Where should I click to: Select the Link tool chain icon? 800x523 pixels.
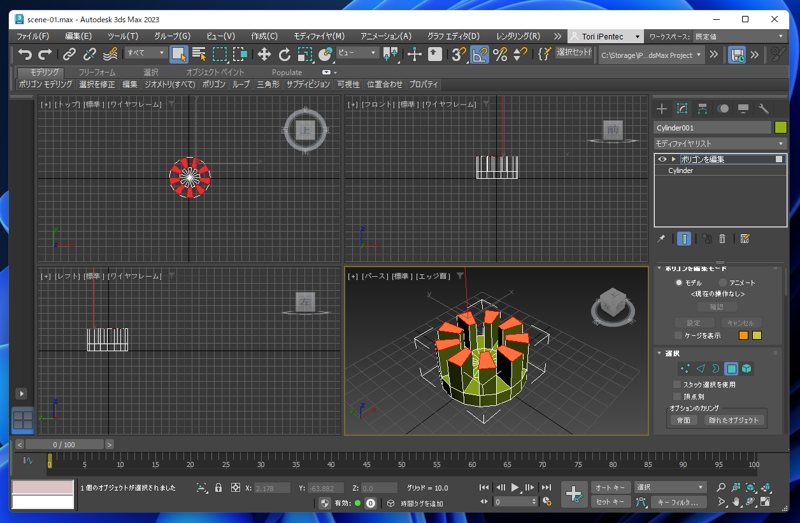(69, 54)
